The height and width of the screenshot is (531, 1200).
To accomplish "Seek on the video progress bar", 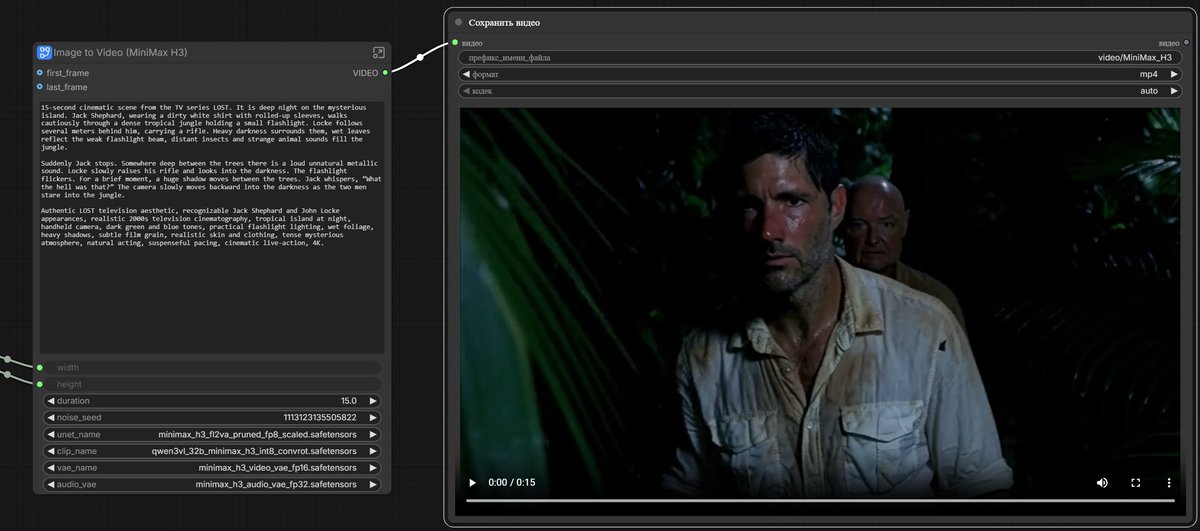I will 820,500.
